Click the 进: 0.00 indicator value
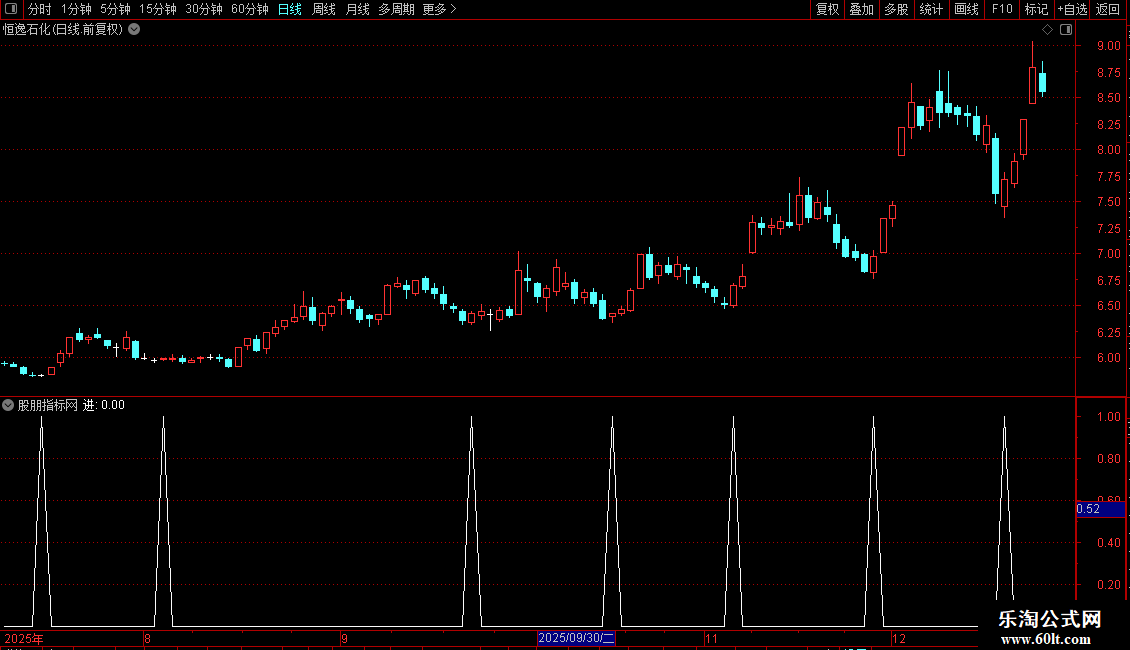This screenshot has height=650, width=1130. (104, 405)
